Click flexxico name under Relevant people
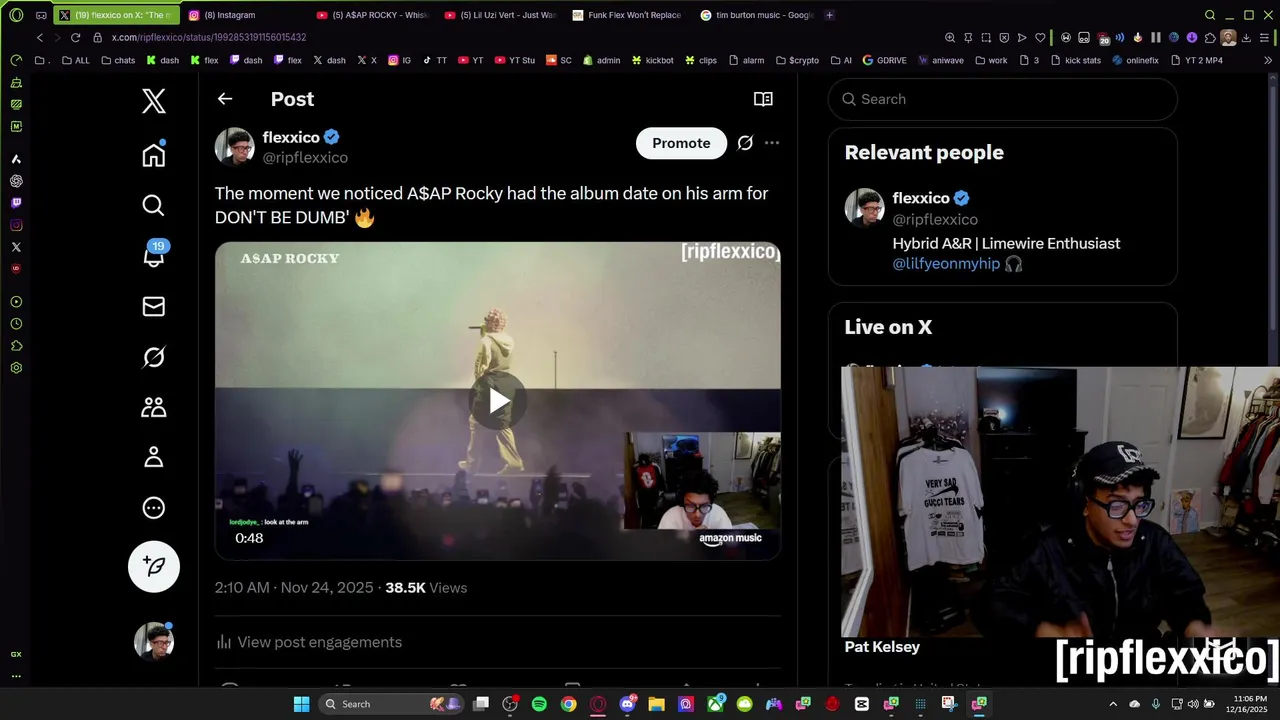 [x=921, y=198]
